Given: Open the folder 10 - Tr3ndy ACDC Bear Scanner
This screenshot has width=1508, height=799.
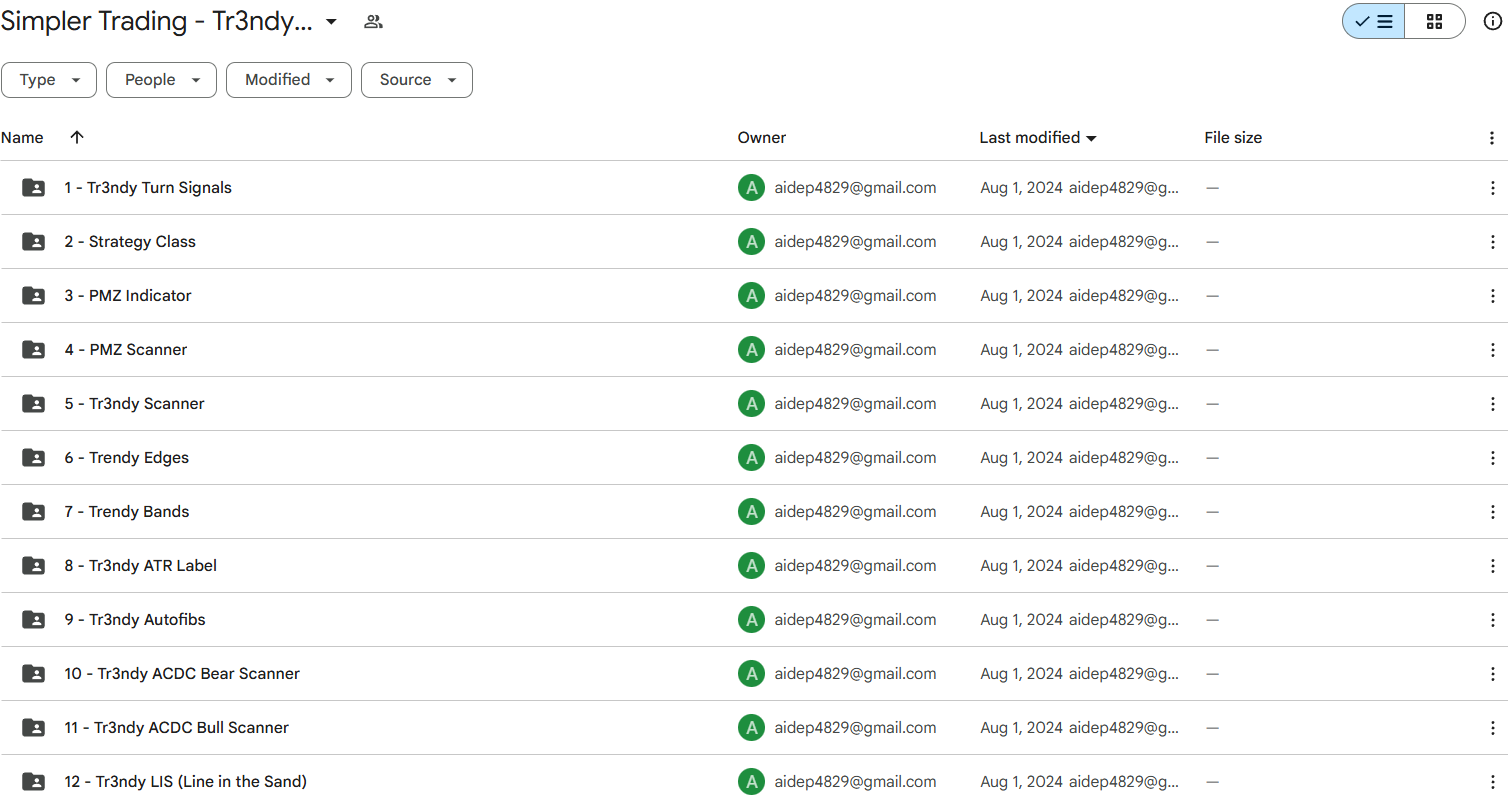Looking at the screenshot, I should [182, 674].
